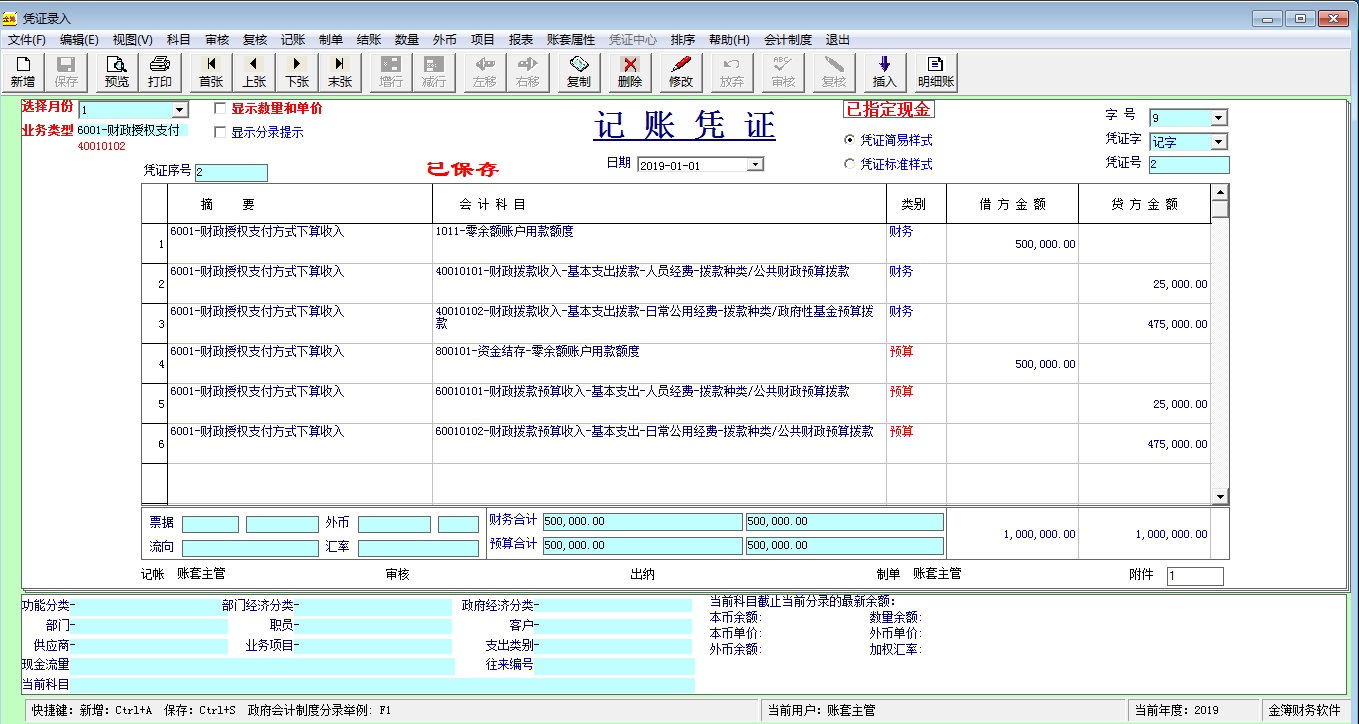Enable 显示数量和单价 checkbox

click(221, 108)
